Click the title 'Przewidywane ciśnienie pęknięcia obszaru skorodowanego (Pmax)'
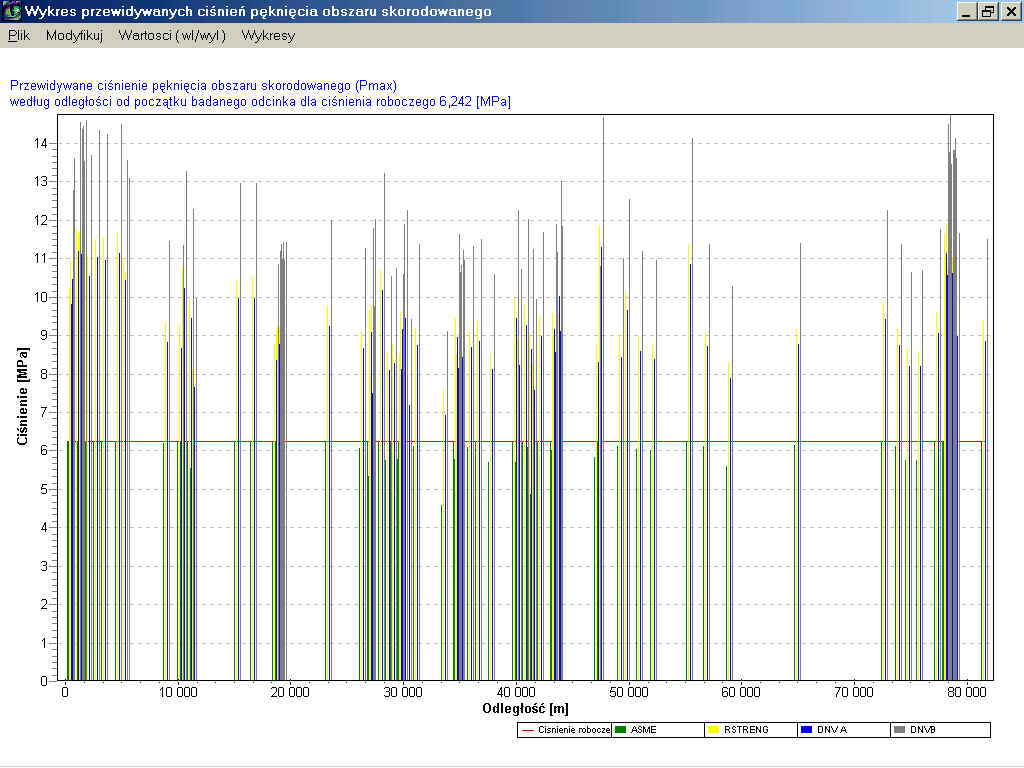Image resolution: width=1024 pixels, height=768 pixels. pyautogui.click(x=203, y=86)
